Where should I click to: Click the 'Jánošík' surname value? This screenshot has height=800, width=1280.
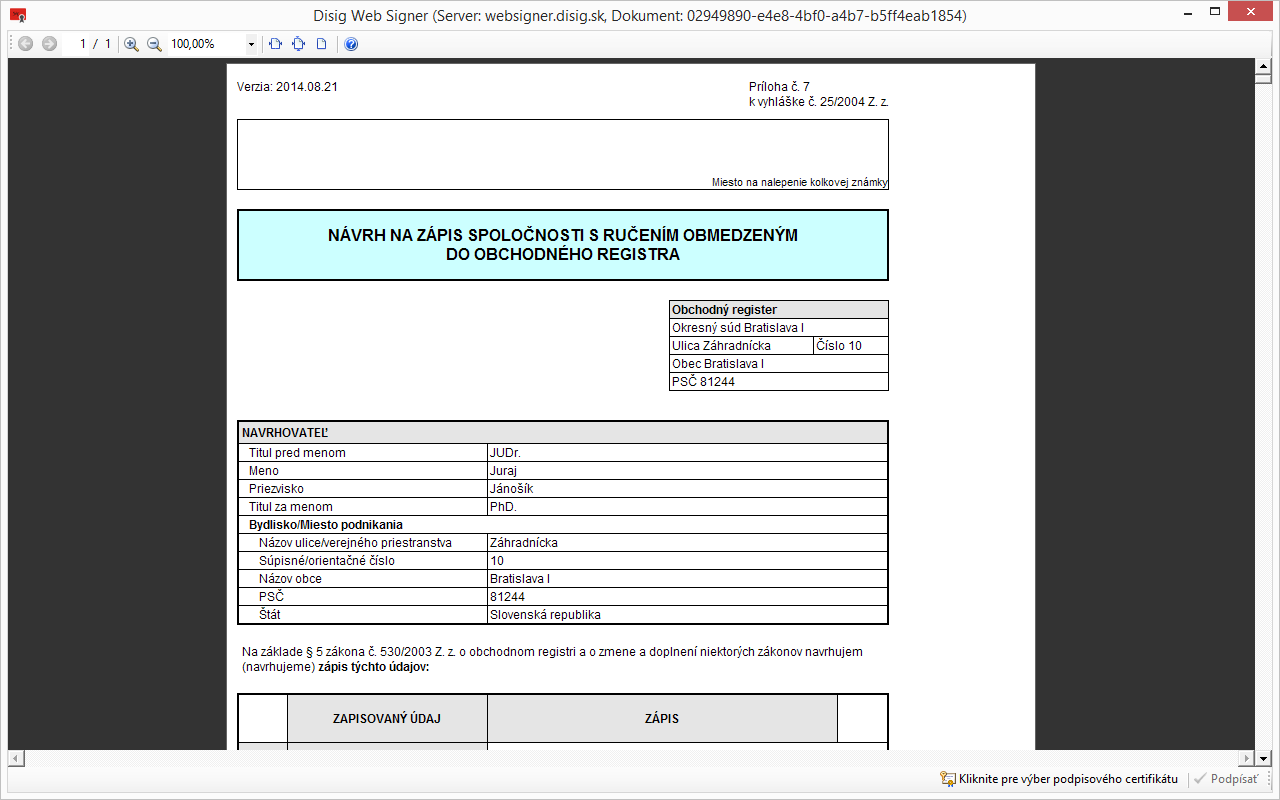[x=511, y=489]
